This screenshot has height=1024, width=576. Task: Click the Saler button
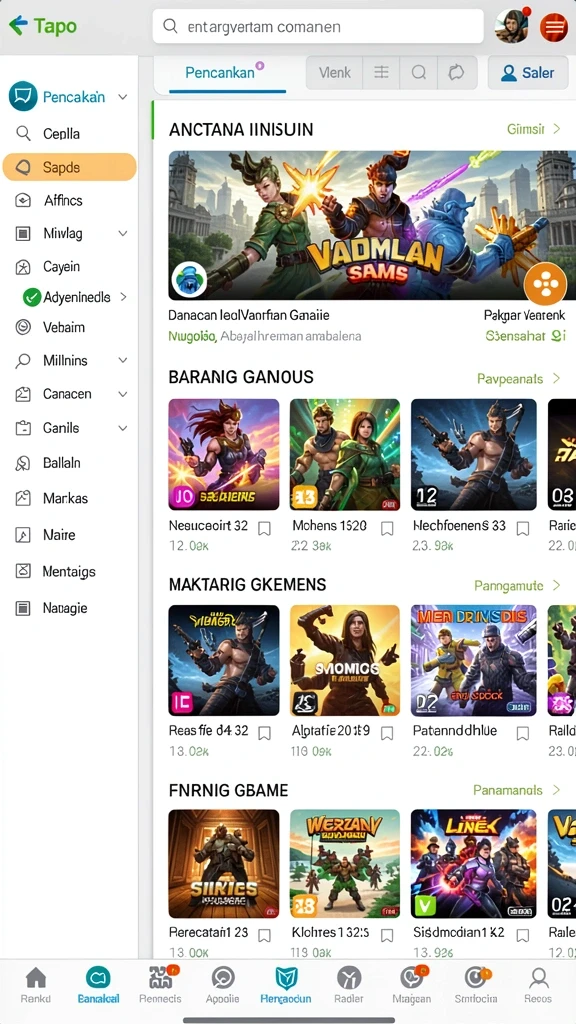click(528, 73)
